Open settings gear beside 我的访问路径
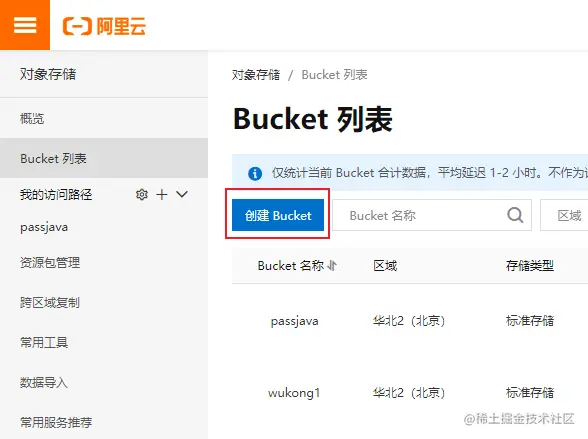This screenshot has width=588, height=439. click(142, 194)
